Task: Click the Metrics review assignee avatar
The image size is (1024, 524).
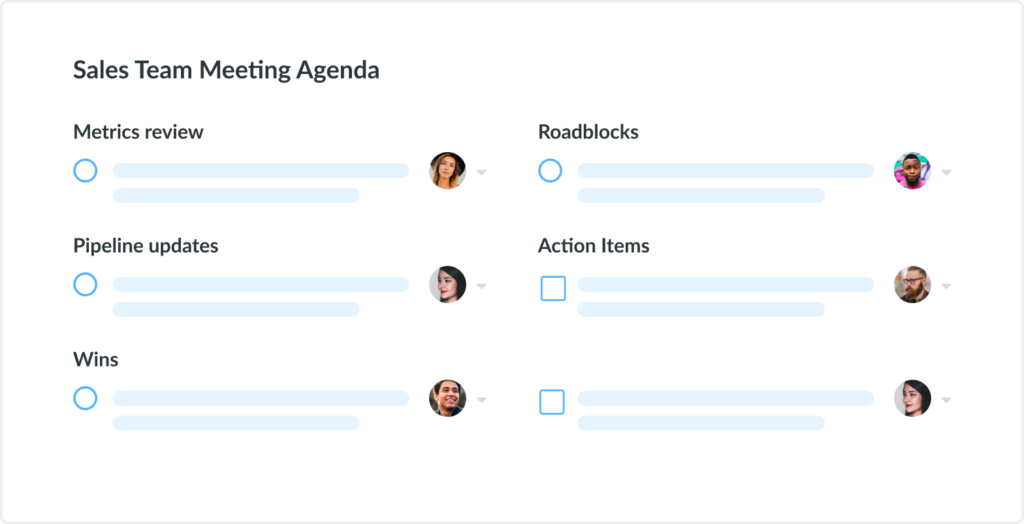Action: (x=447, y=171)
